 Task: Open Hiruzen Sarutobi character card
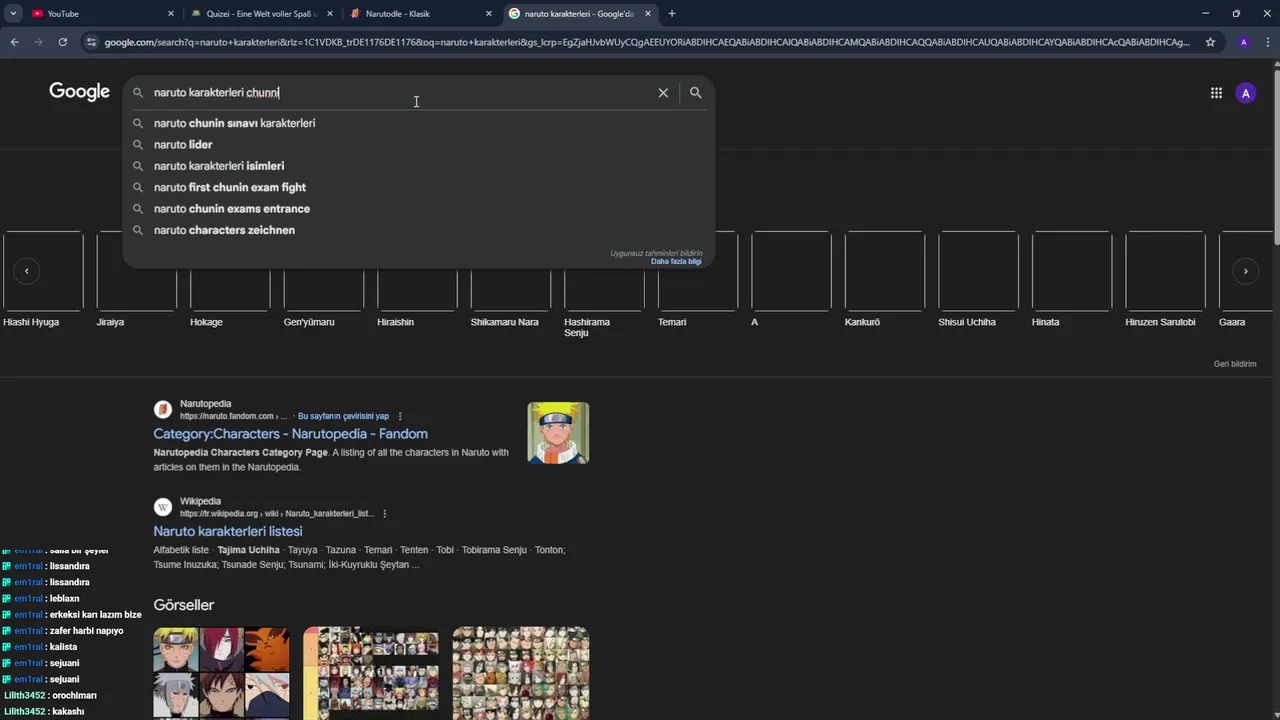coord(1165,279)
